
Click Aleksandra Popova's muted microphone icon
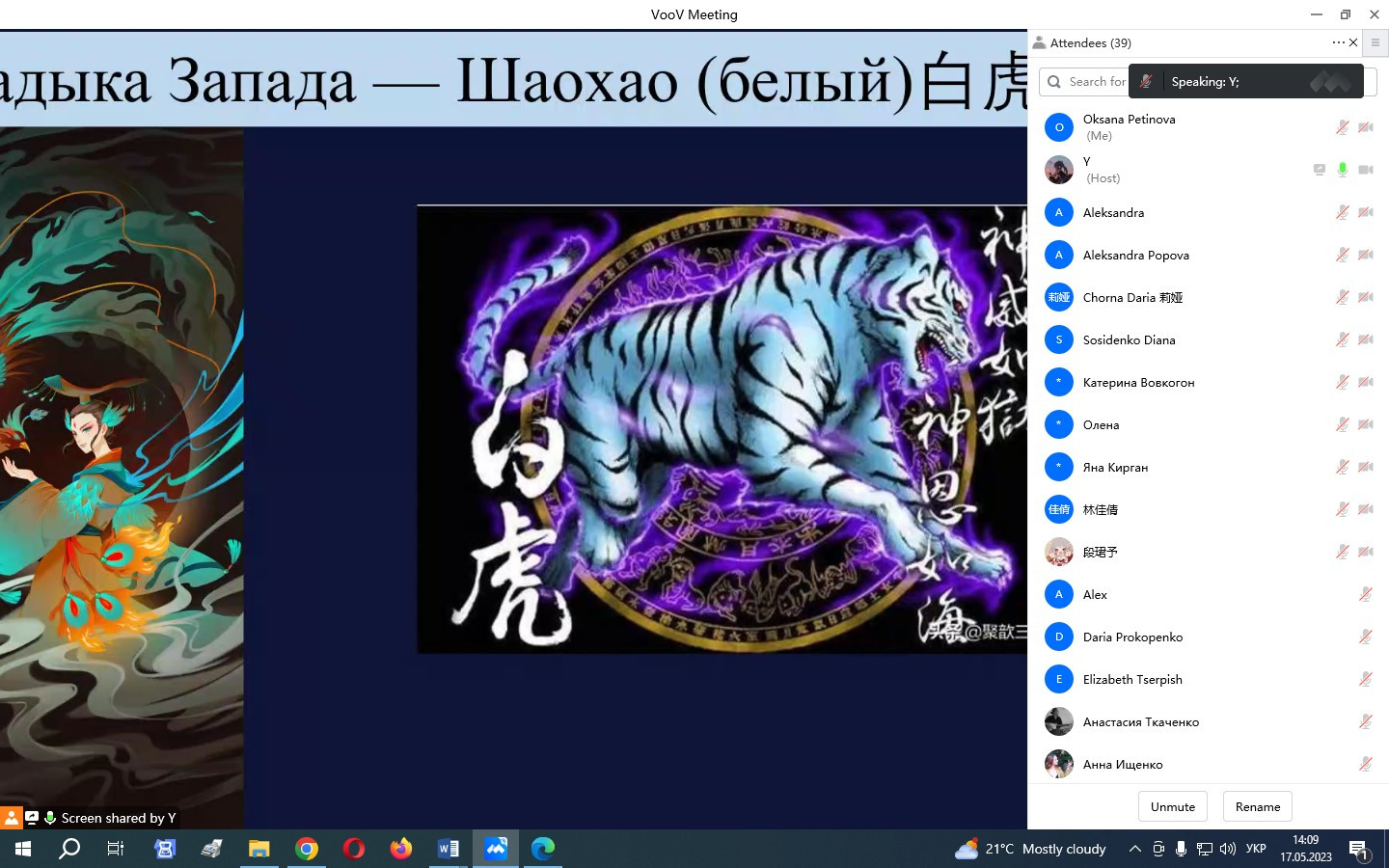[x=1342, y=255]
